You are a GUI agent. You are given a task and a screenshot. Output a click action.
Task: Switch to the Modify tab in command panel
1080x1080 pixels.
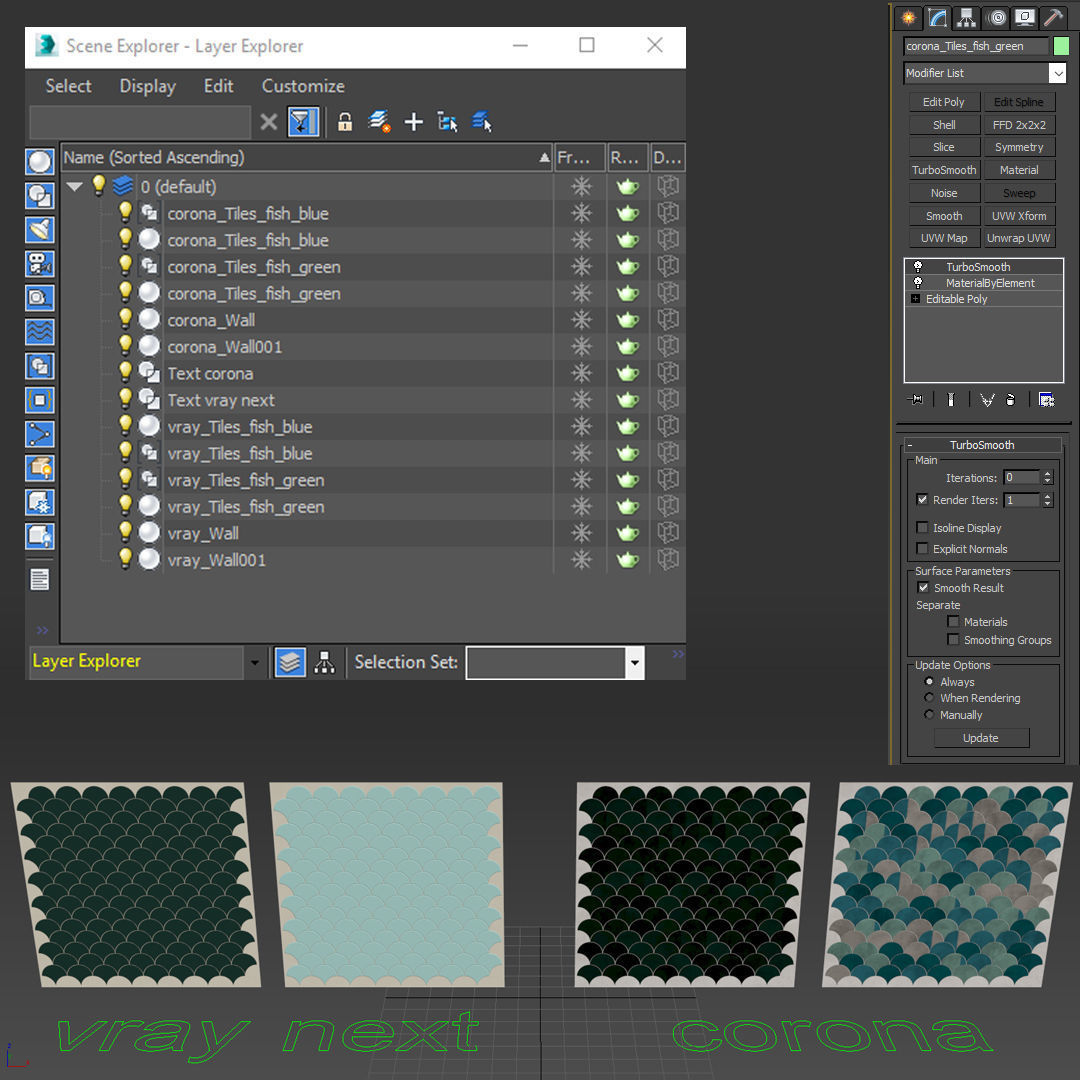(937, 17)
